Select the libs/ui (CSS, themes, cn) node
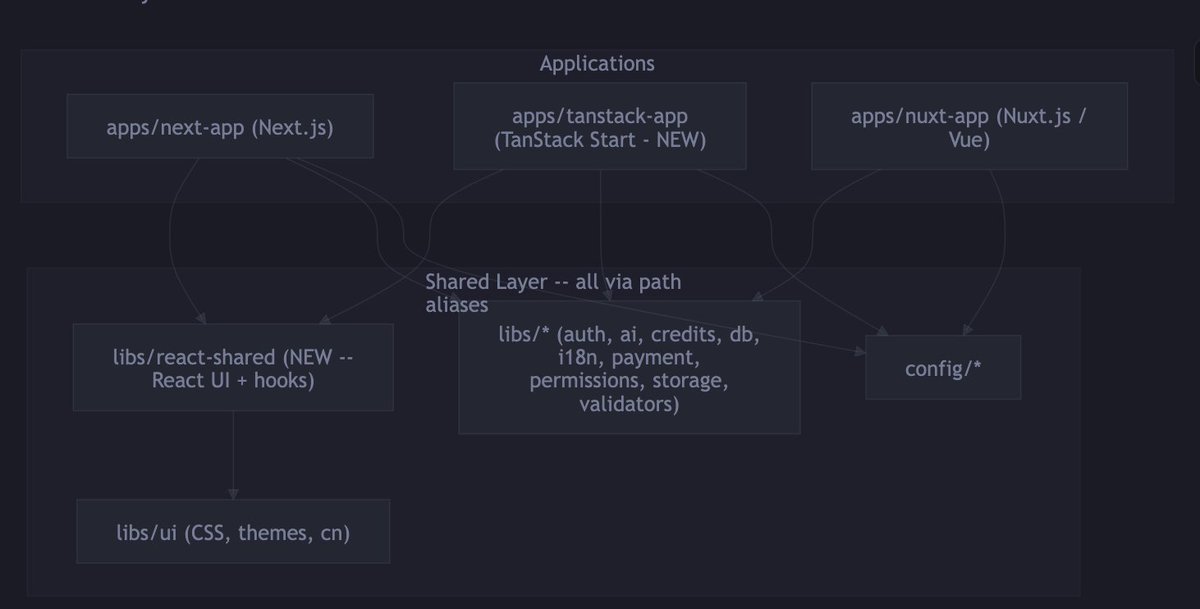This screenshot has width=1200, height=609. point(233,532)
